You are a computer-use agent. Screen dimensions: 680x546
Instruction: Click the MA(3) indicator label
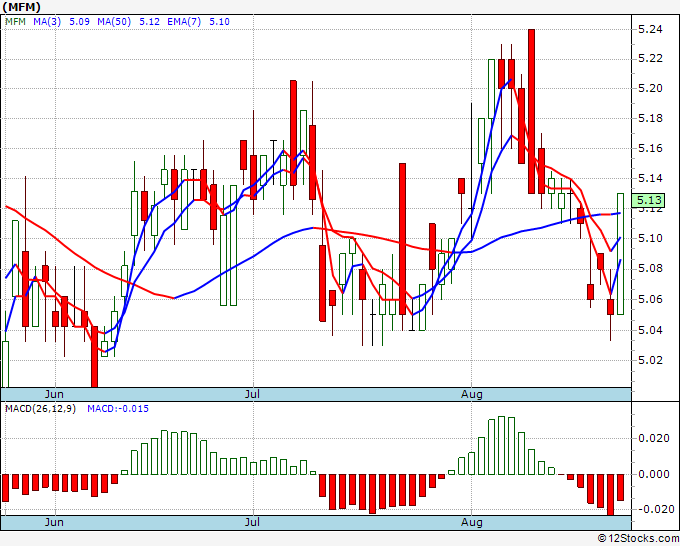point(47,22)
